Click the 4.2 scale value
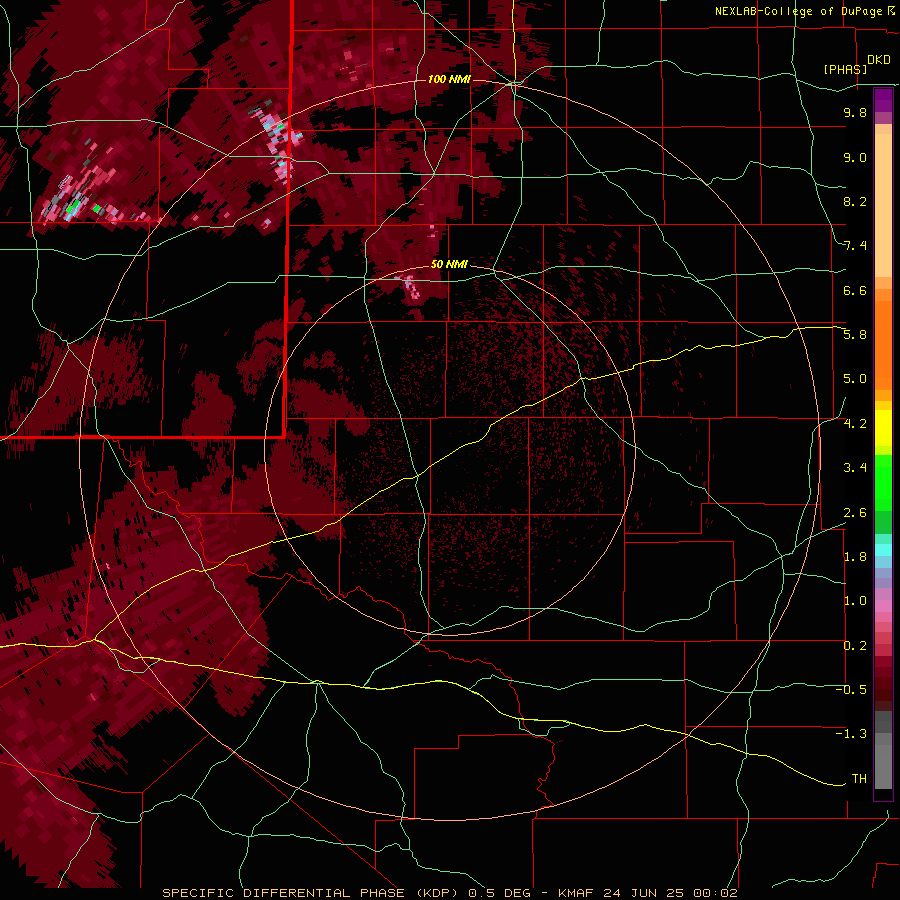 point(855,424)
